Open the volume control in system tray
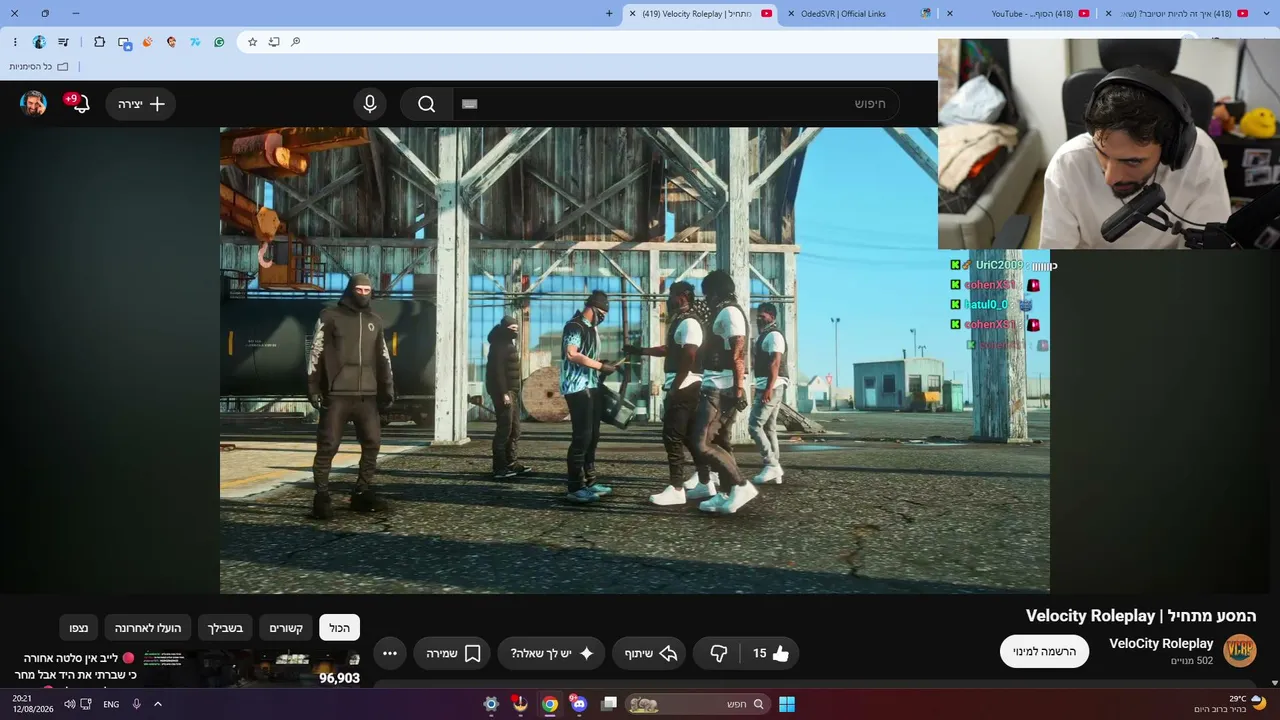 point(69,704)
